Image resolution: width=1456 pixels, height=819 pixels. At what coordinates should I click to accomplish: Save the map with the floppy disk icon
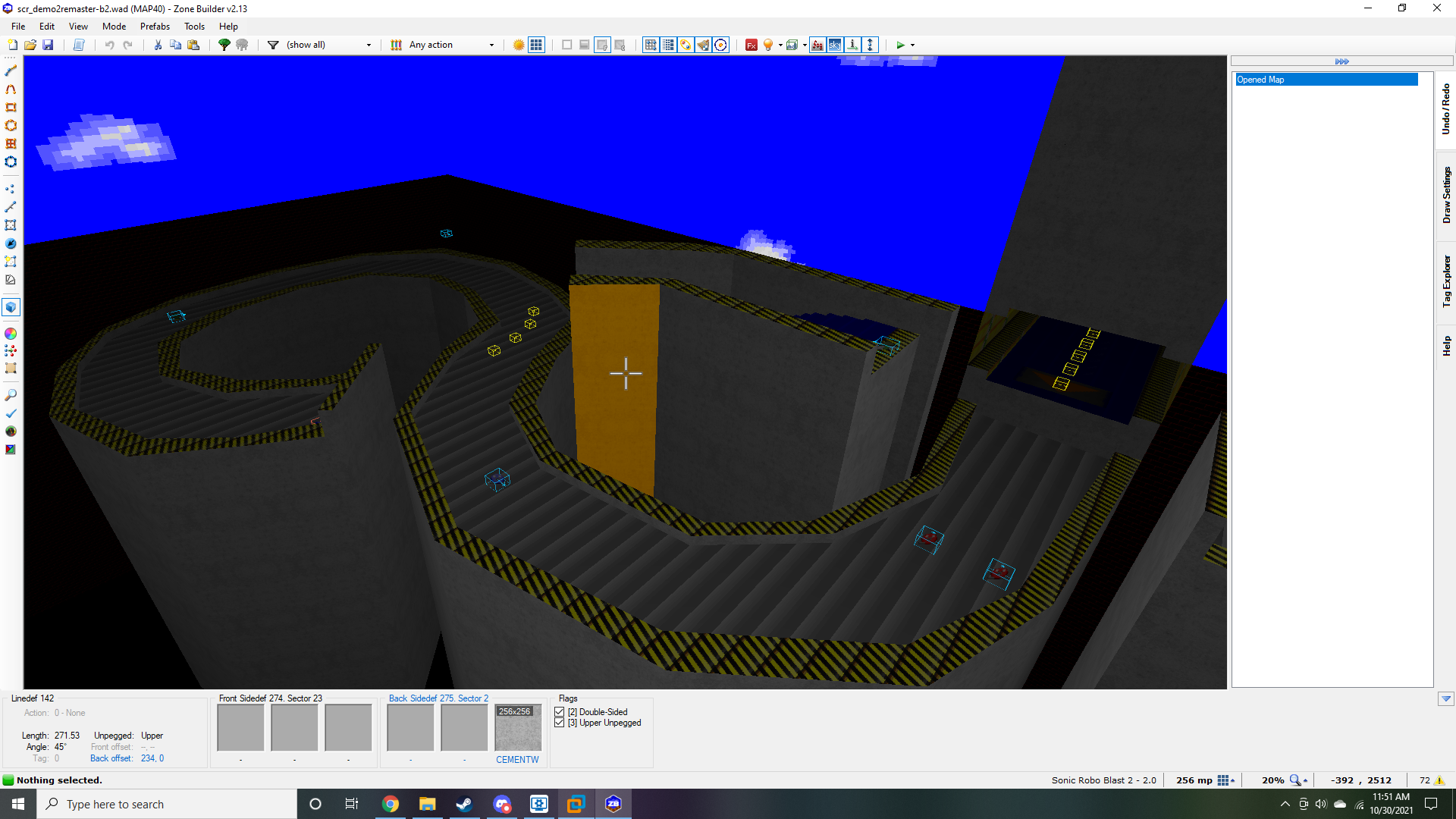coord(48,45)
